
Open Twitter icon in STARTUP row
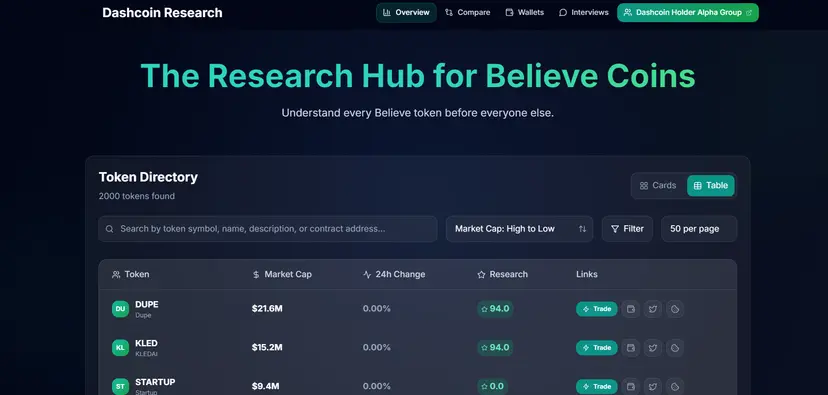click(x=653, y=386)
